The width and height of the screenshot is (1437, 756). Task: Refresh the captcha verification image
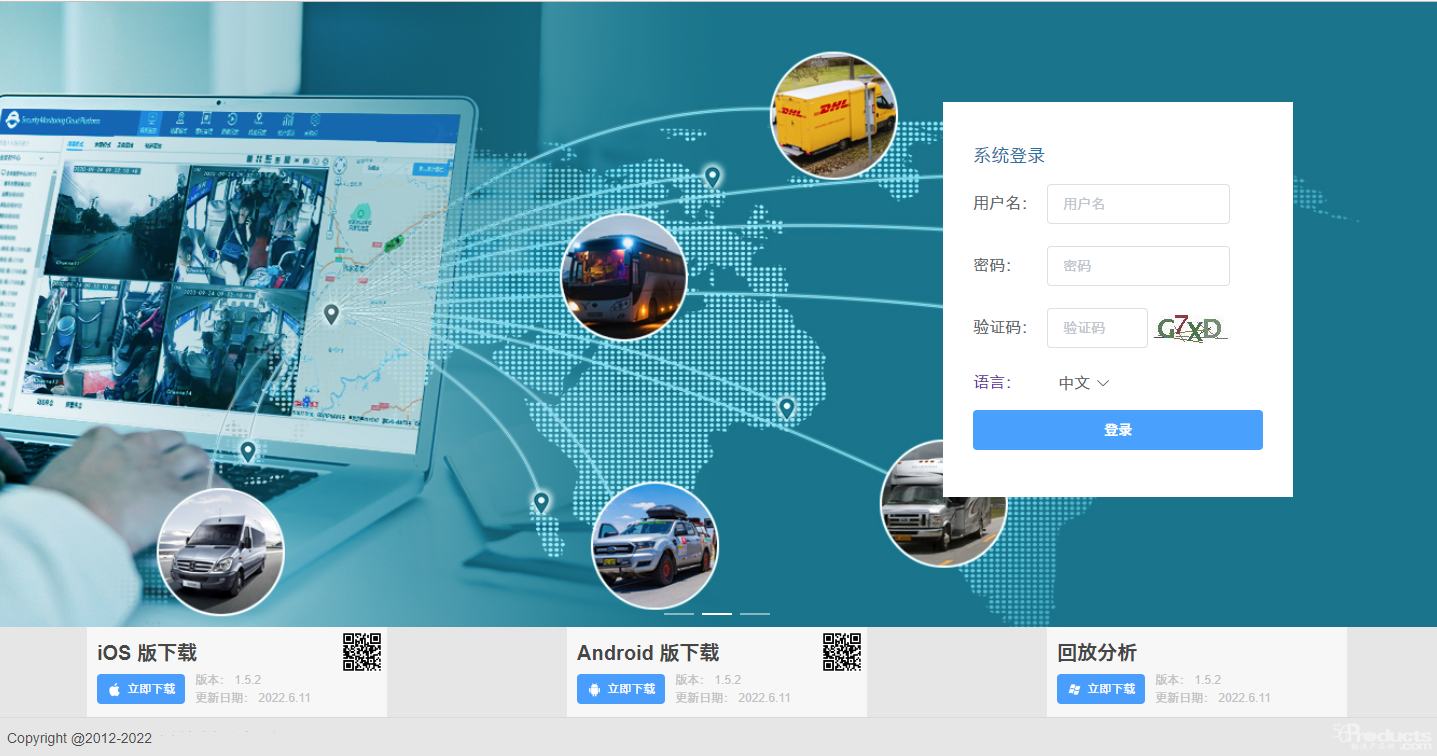click(1189, 328)
